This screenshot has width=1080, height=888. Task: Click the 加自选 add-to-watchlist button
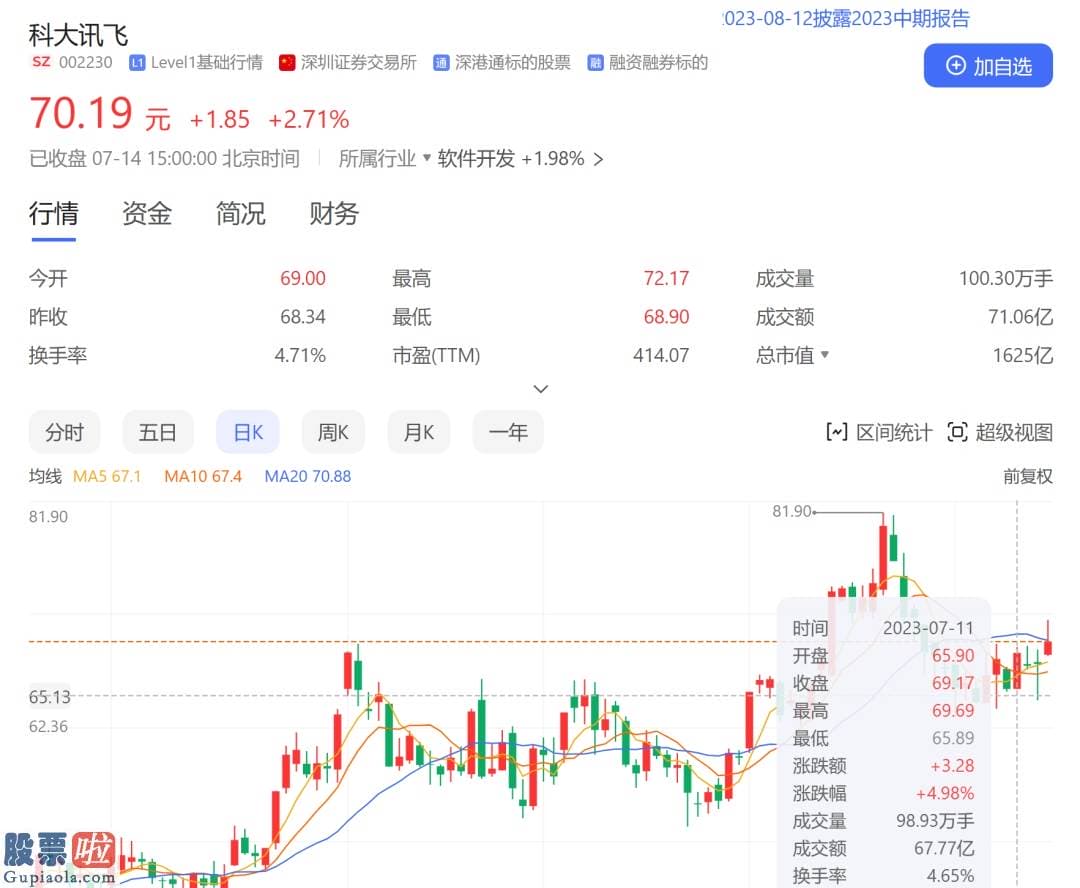point(988,66)
